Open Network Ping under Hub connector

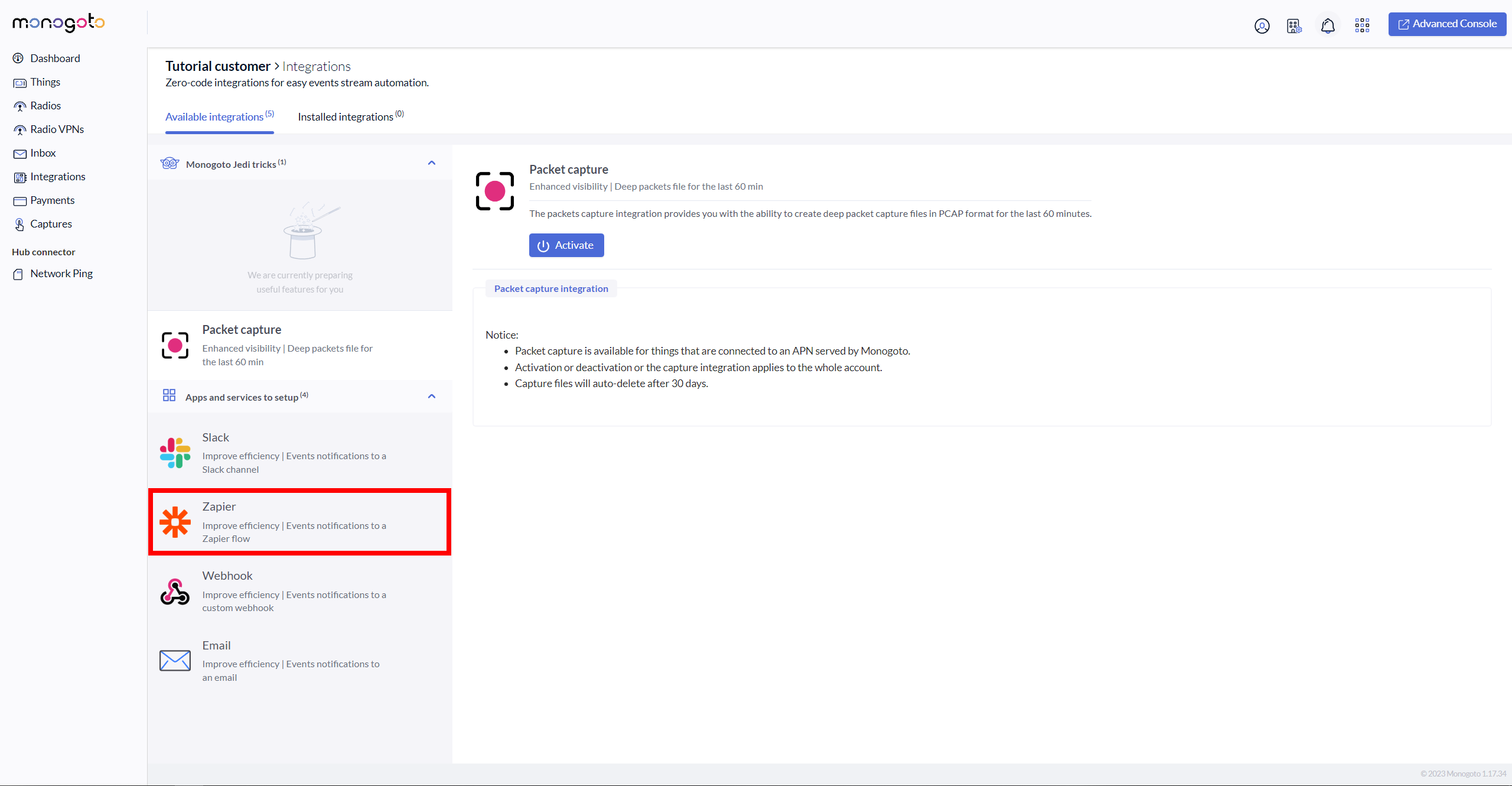click(x=61, y=274)
